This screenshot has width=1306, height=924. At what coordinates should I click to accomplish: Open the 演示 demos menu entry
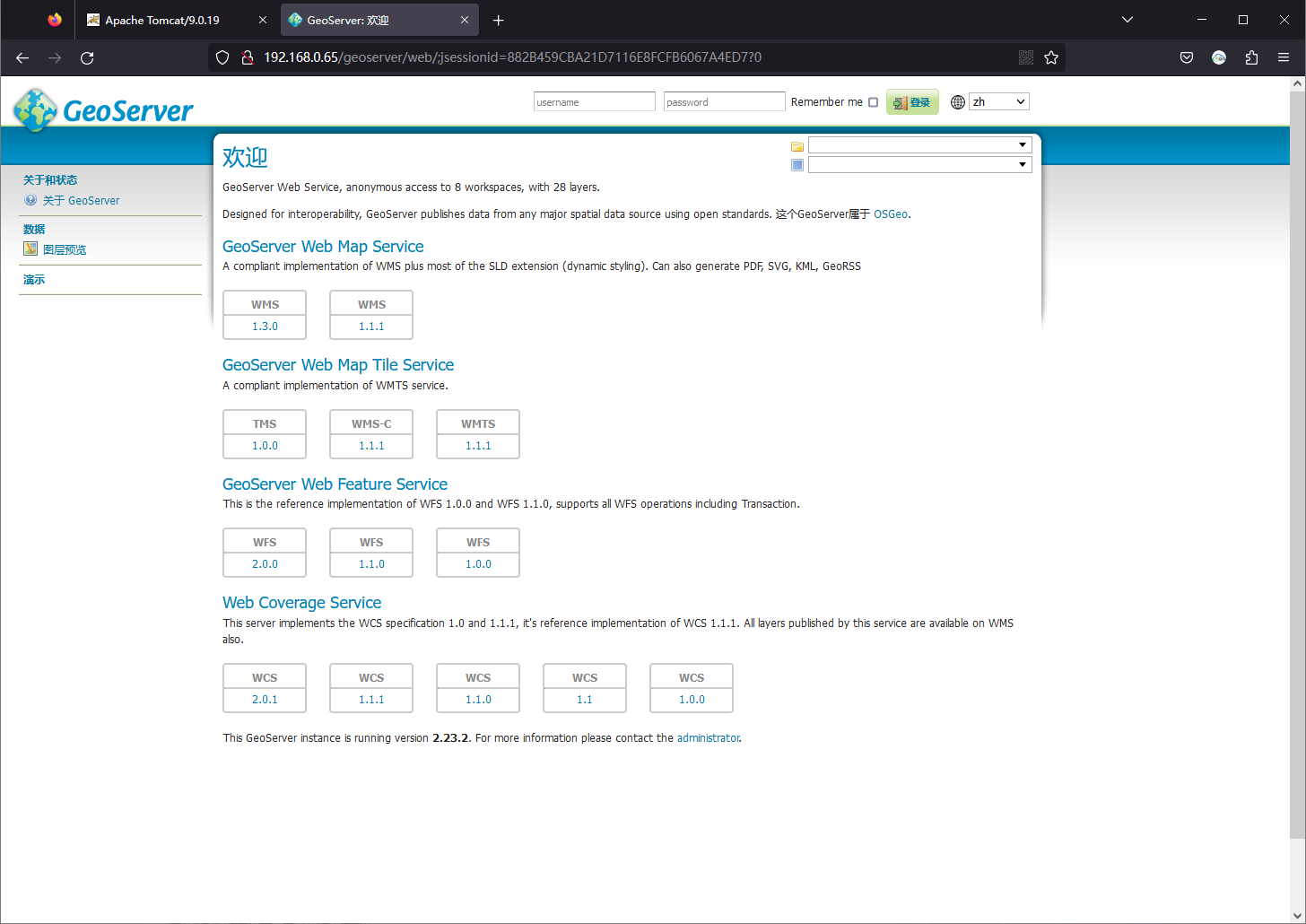click(x=34, y=280)
